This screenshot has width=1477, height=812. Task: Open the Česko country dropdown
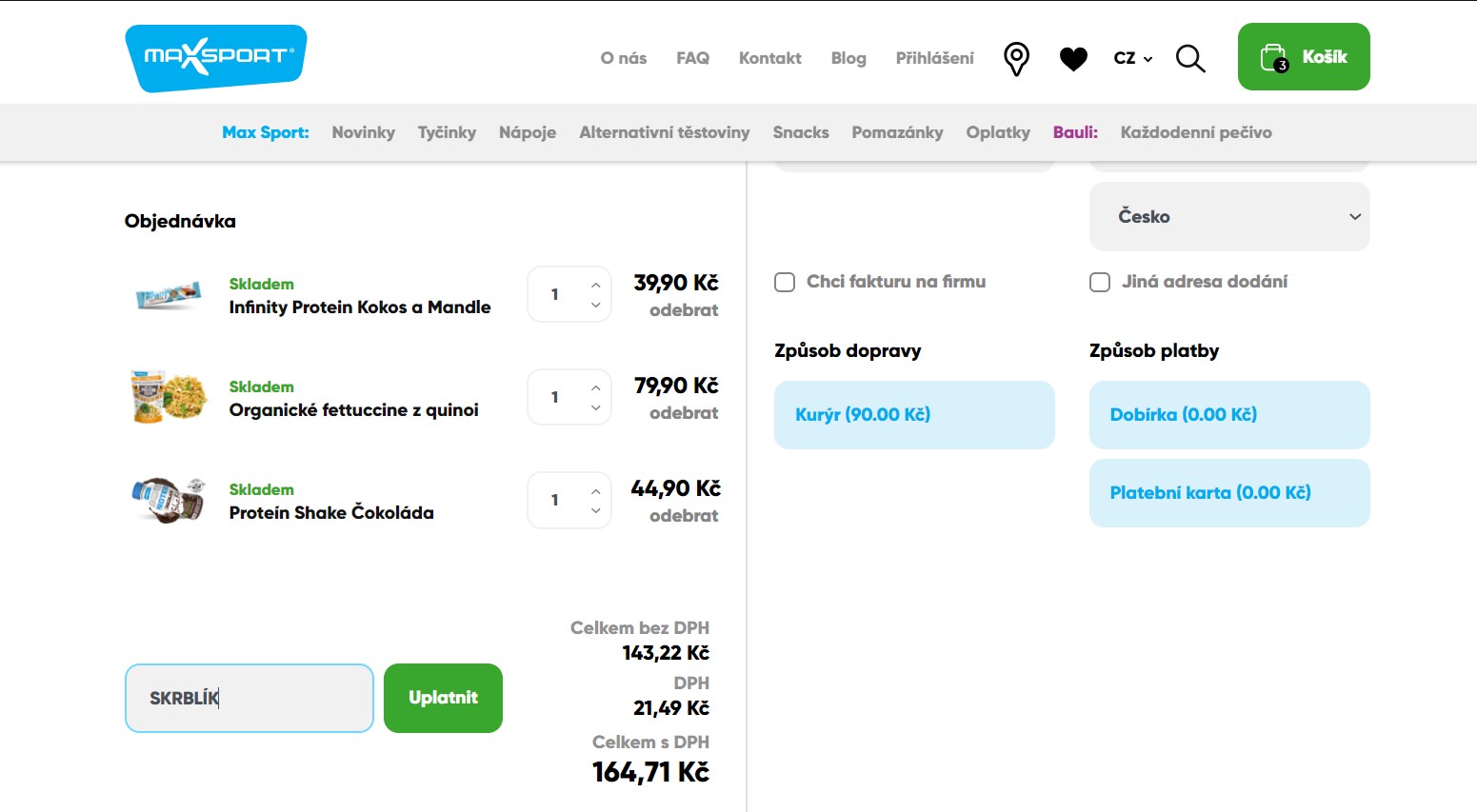[x=1229, y=217]
